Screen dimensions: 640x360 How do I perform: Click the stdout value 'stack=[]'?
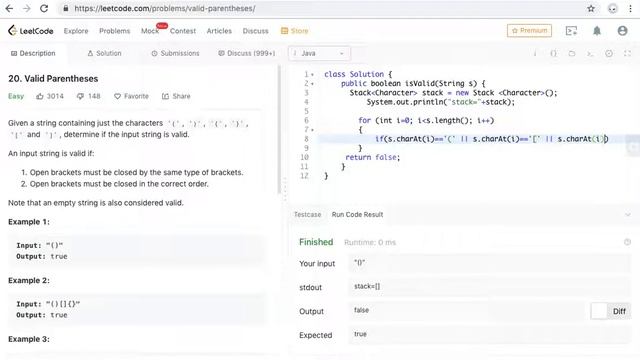(367, 287)
